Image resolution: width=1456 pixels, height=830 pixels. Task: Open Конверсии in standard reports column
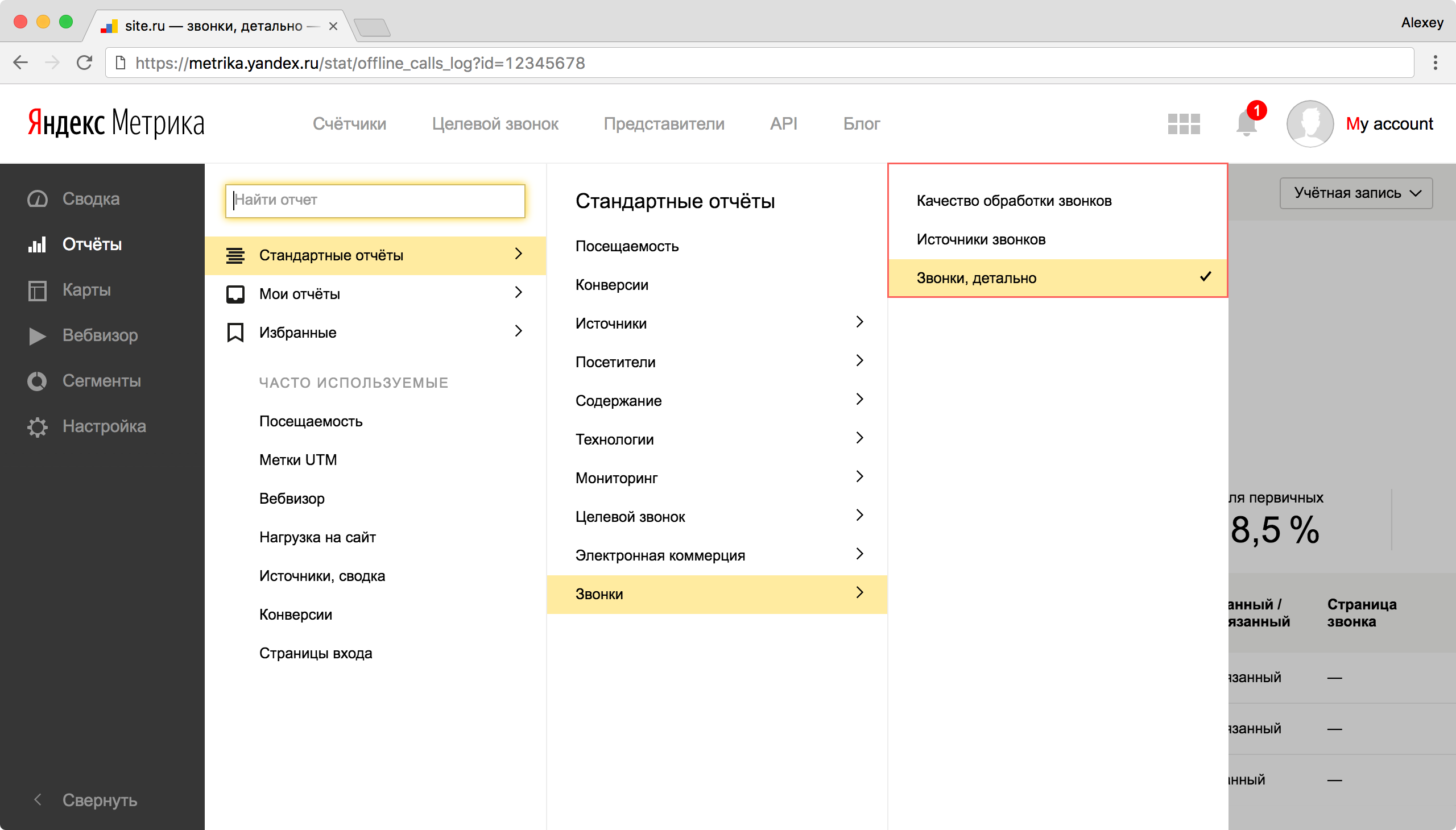[611, 285]
